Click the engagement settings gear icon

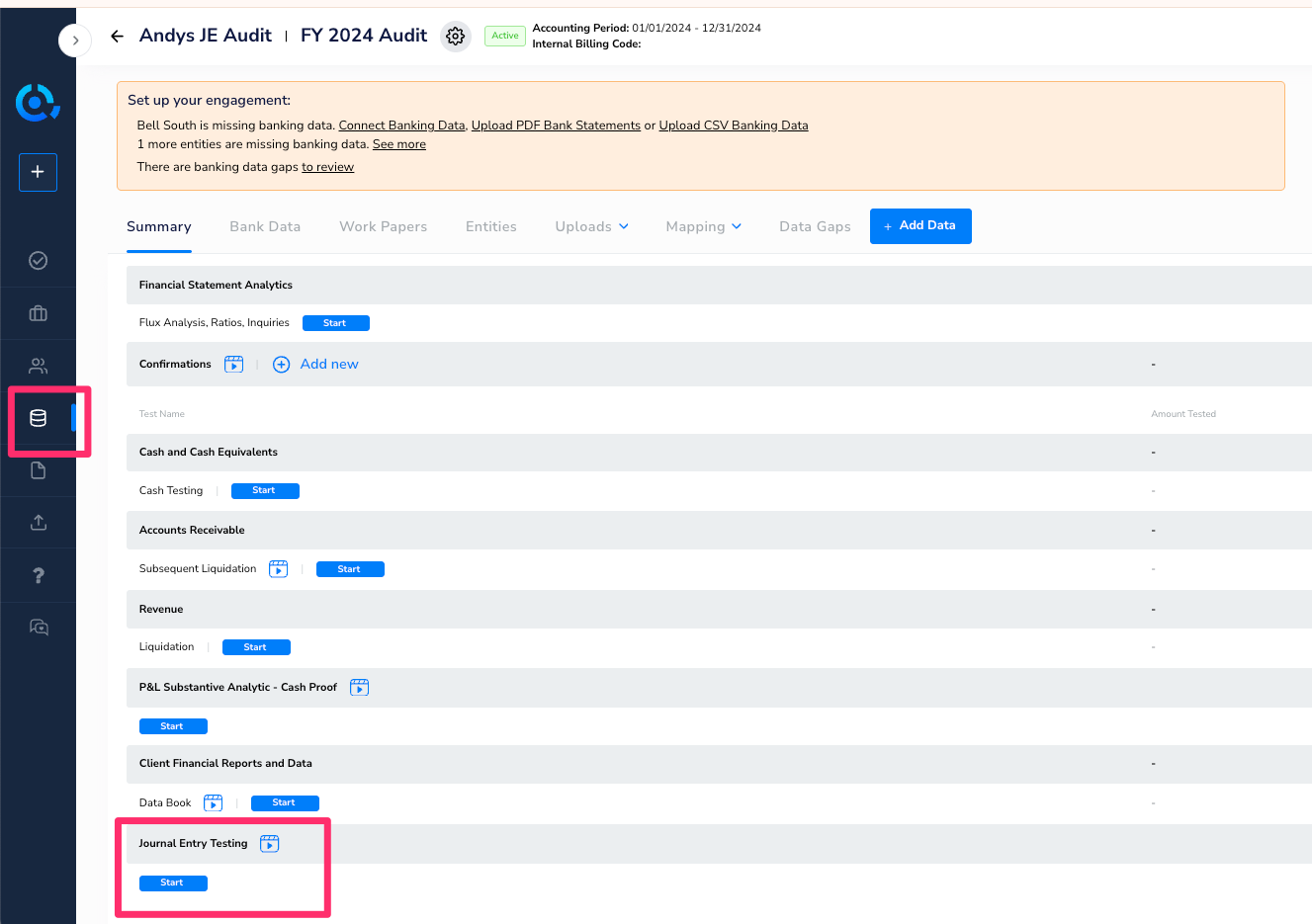[455, 37]
